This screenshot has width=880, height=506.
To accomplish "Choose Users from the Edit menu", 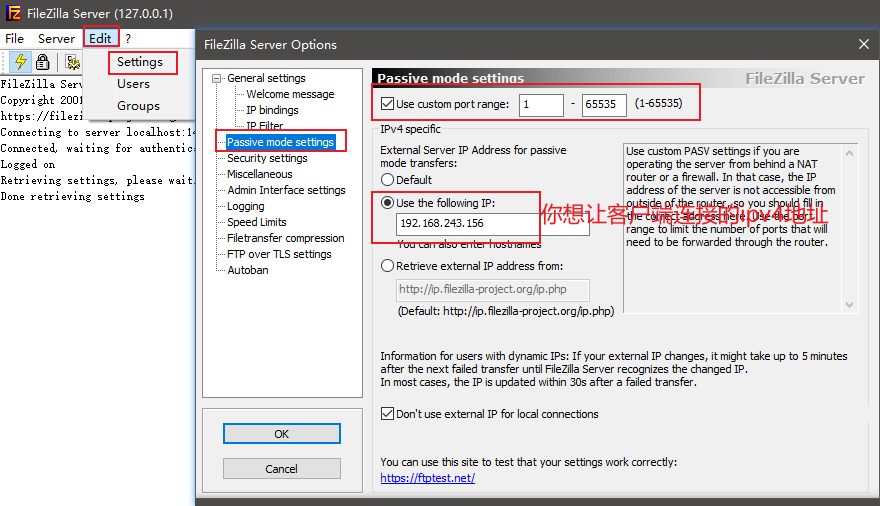I will coord(134,84).
